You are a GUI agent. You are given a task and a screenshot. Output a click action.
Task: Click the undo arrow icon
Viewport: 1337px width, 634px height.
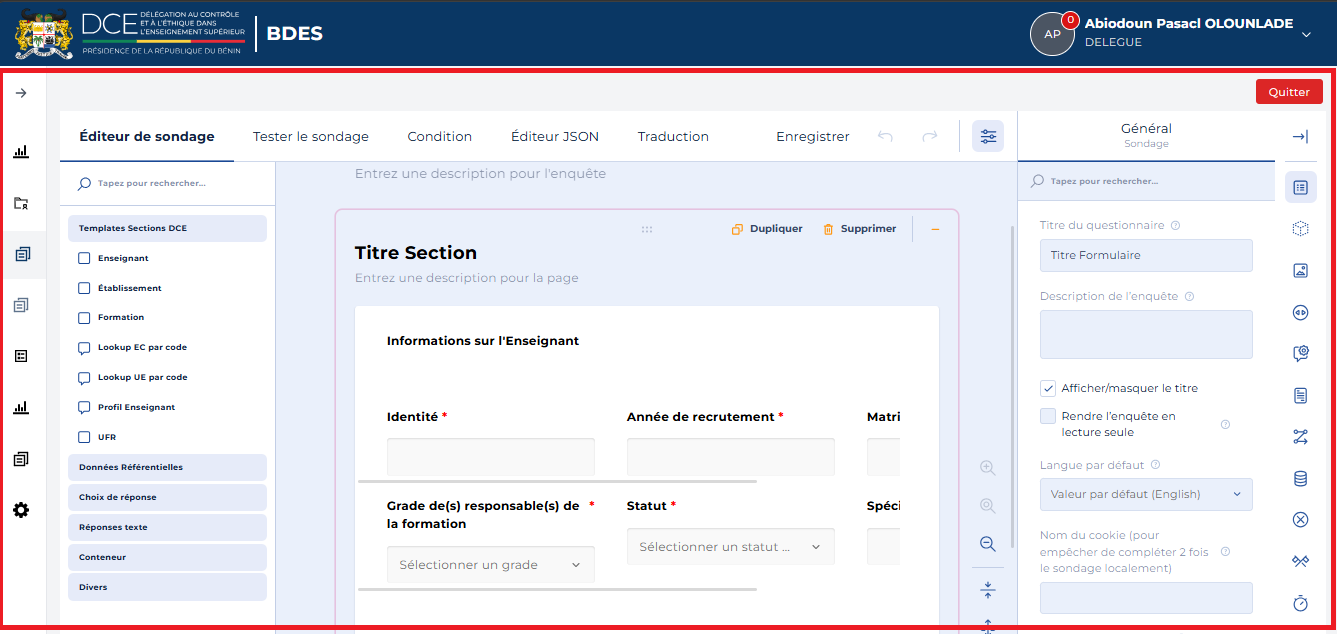coord(885,136)
